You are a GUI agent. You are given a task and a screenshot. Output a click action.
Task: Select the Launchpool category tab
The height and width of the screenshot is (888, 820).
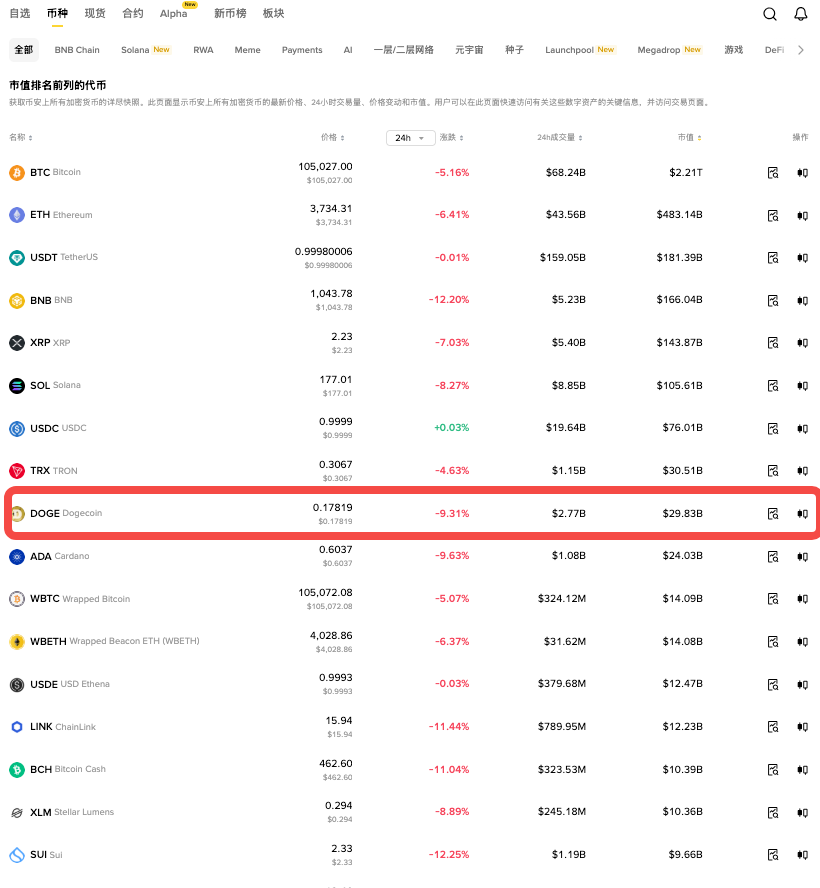coord(570,49)
